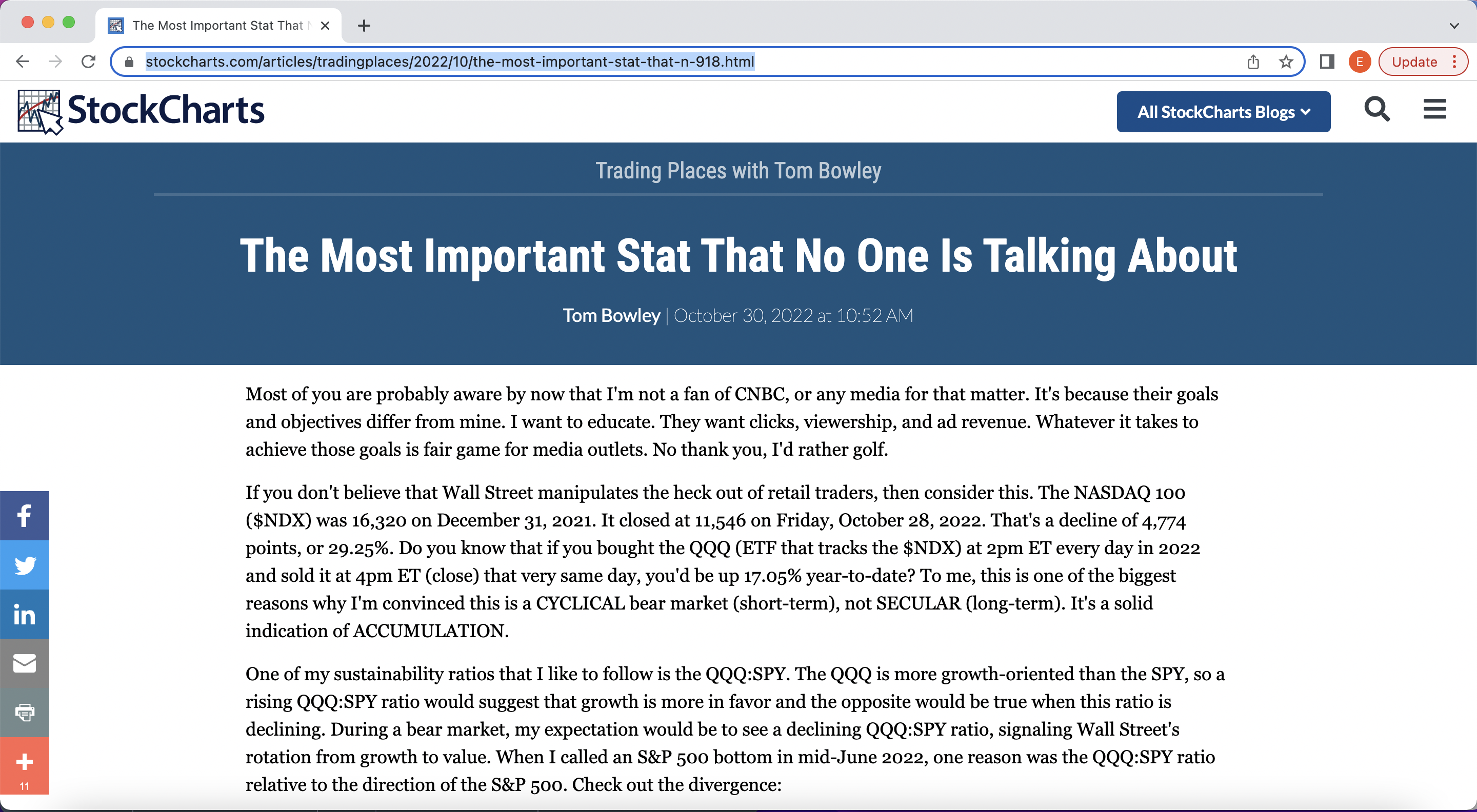This screenshot has width=1477, height=812.
Task: Select the Most Important Stat tab
Action: coord(218,26)
